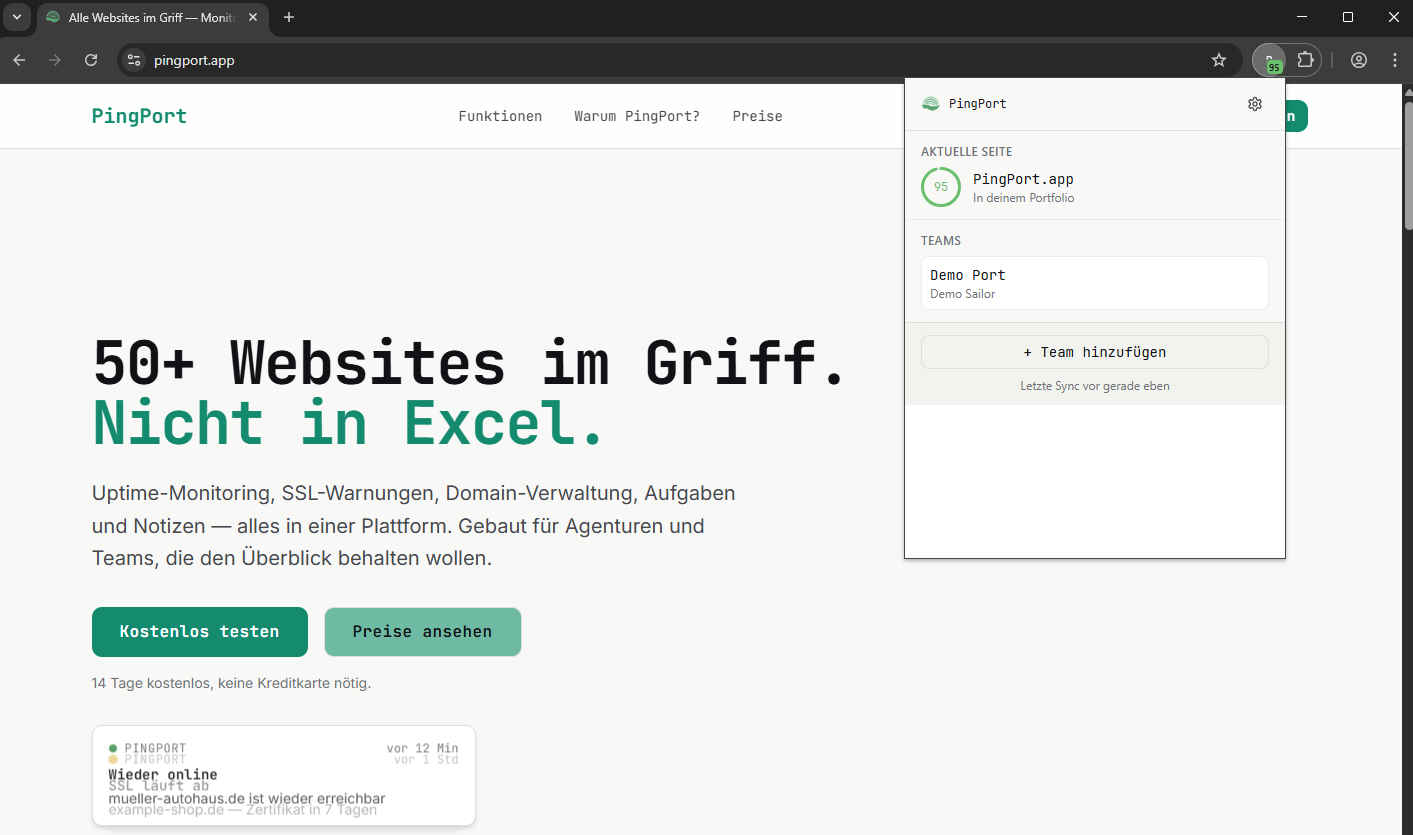
Task: Select the 'Demo Port' team card
Action: pyautogui.click(x=1094, y=282)
